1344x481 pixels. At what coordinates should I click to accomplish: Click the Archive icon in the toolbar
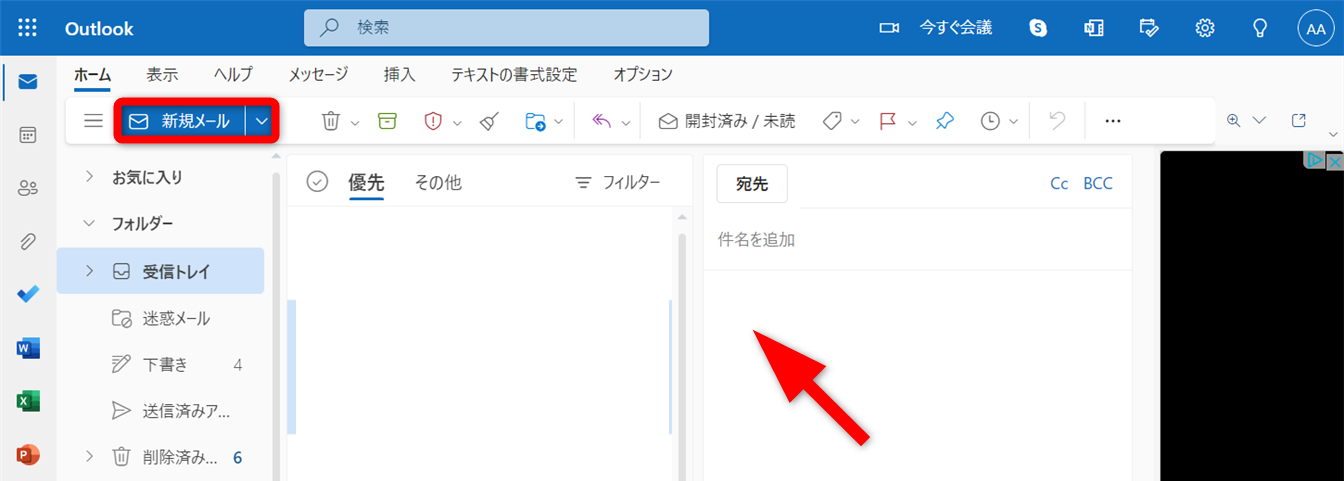pos(387,121)
